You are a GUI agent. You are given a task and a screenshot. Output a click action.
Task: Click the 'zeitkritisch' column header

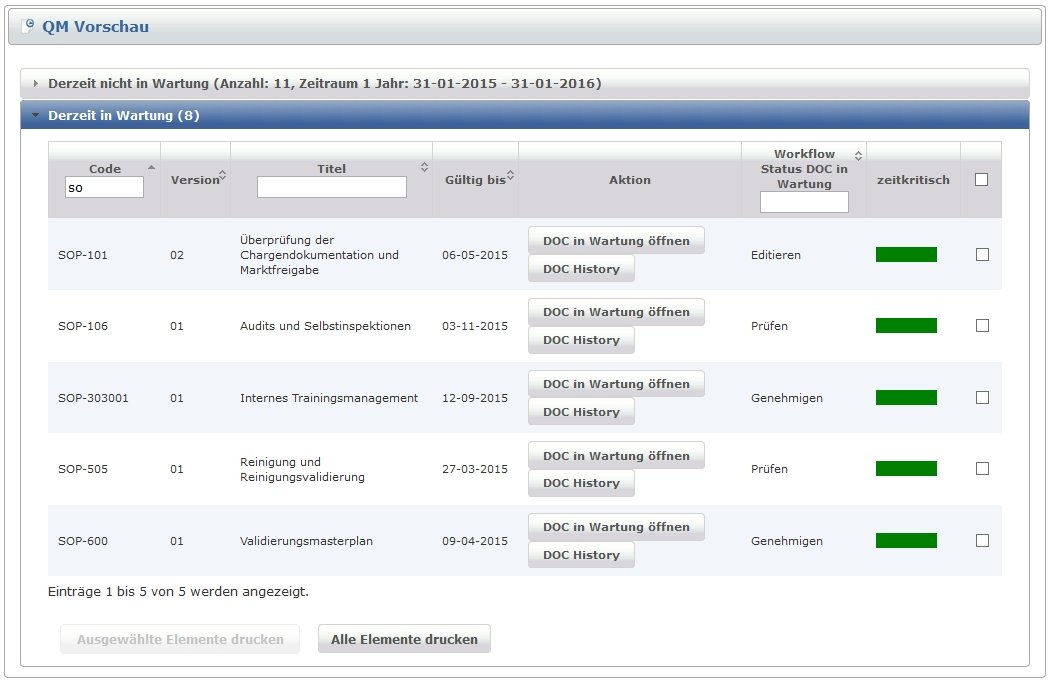coord(913,179)
